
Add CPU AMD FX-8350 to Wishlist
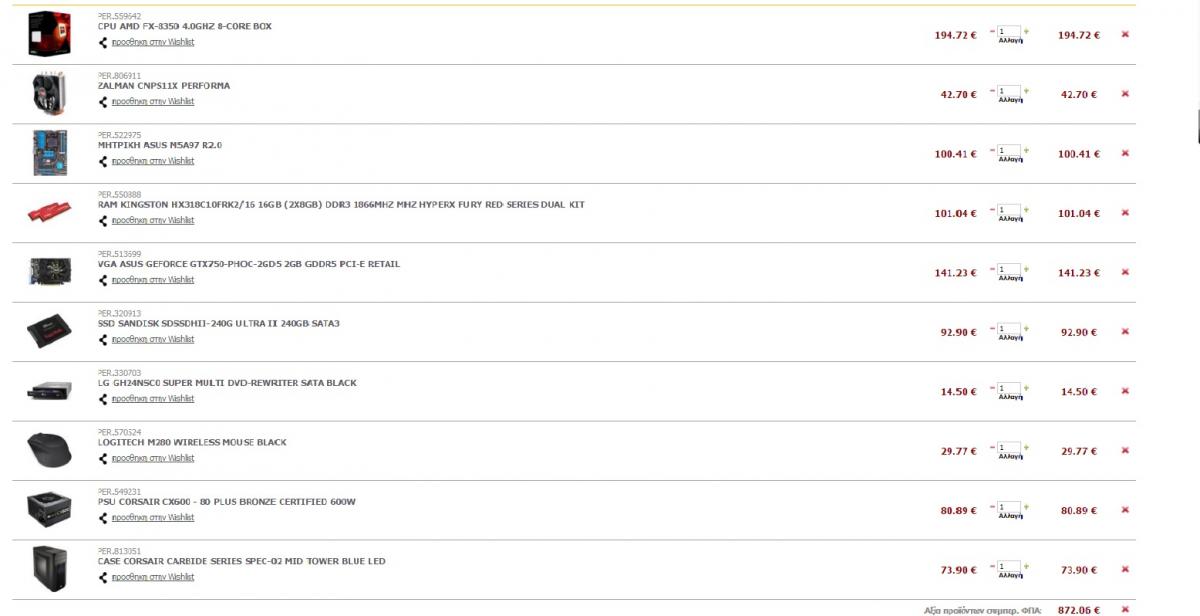[x=152, y=42]
